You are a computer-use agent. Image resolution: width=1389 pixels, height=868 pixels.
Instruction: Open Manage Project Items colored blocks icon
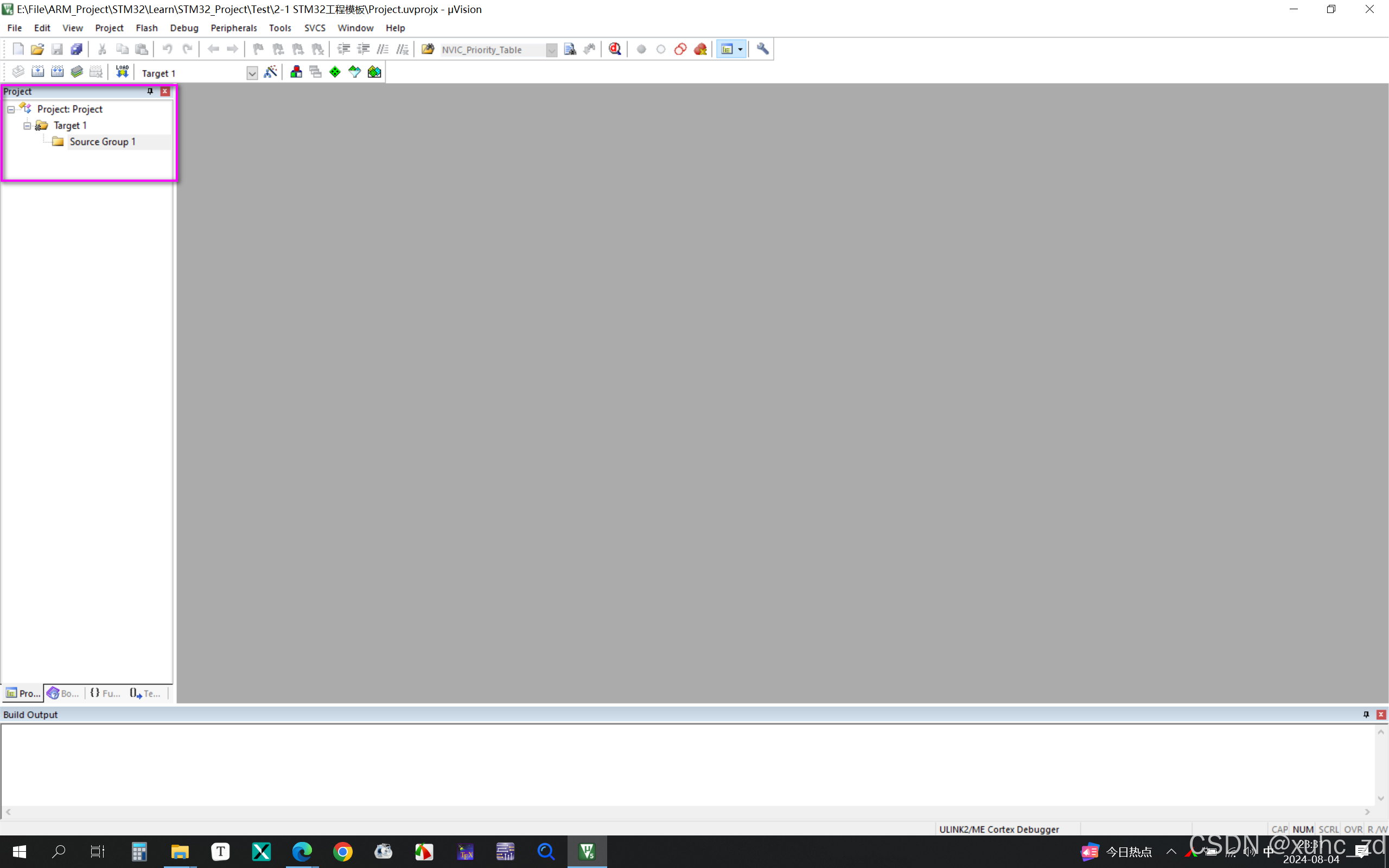click(x=296, y=72)
